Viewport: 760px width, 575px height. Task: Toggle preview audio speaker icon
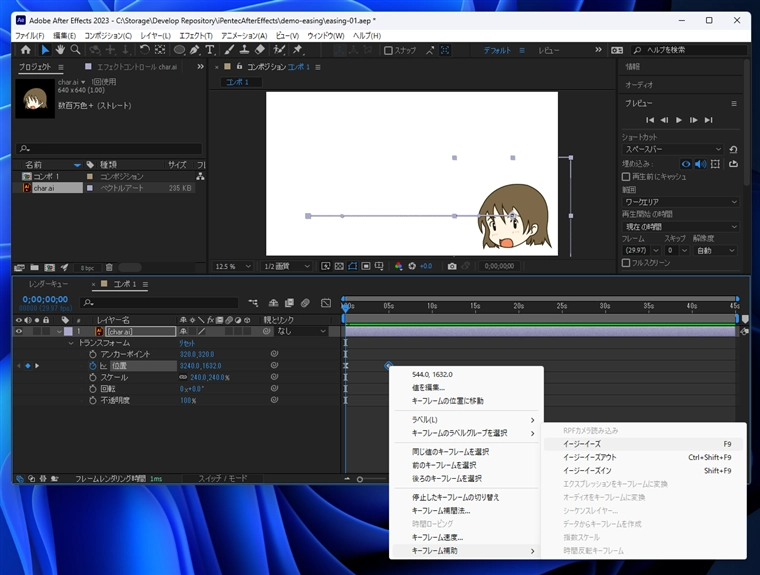point(700,164)
